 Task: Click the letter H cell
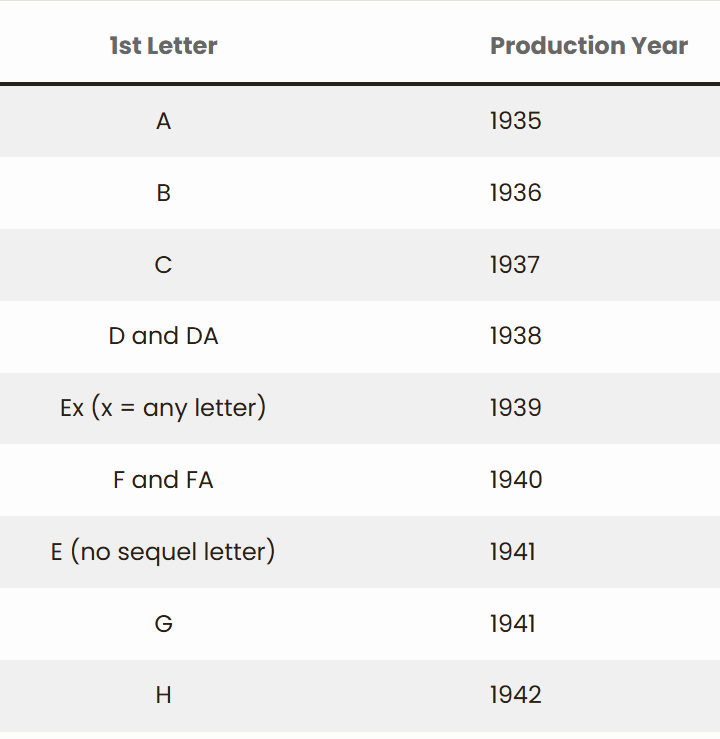[164, 696]
